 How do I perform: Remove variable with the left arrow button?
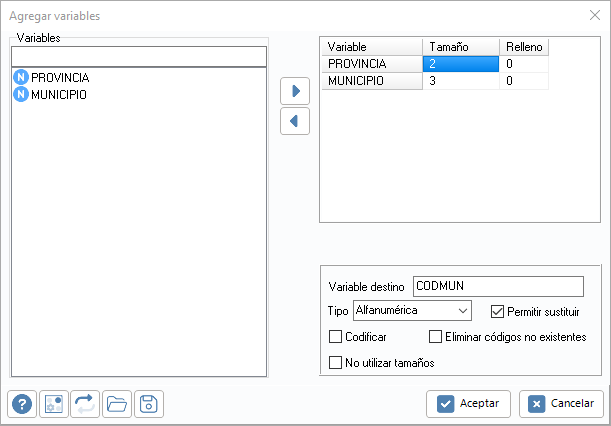point(295,121)
